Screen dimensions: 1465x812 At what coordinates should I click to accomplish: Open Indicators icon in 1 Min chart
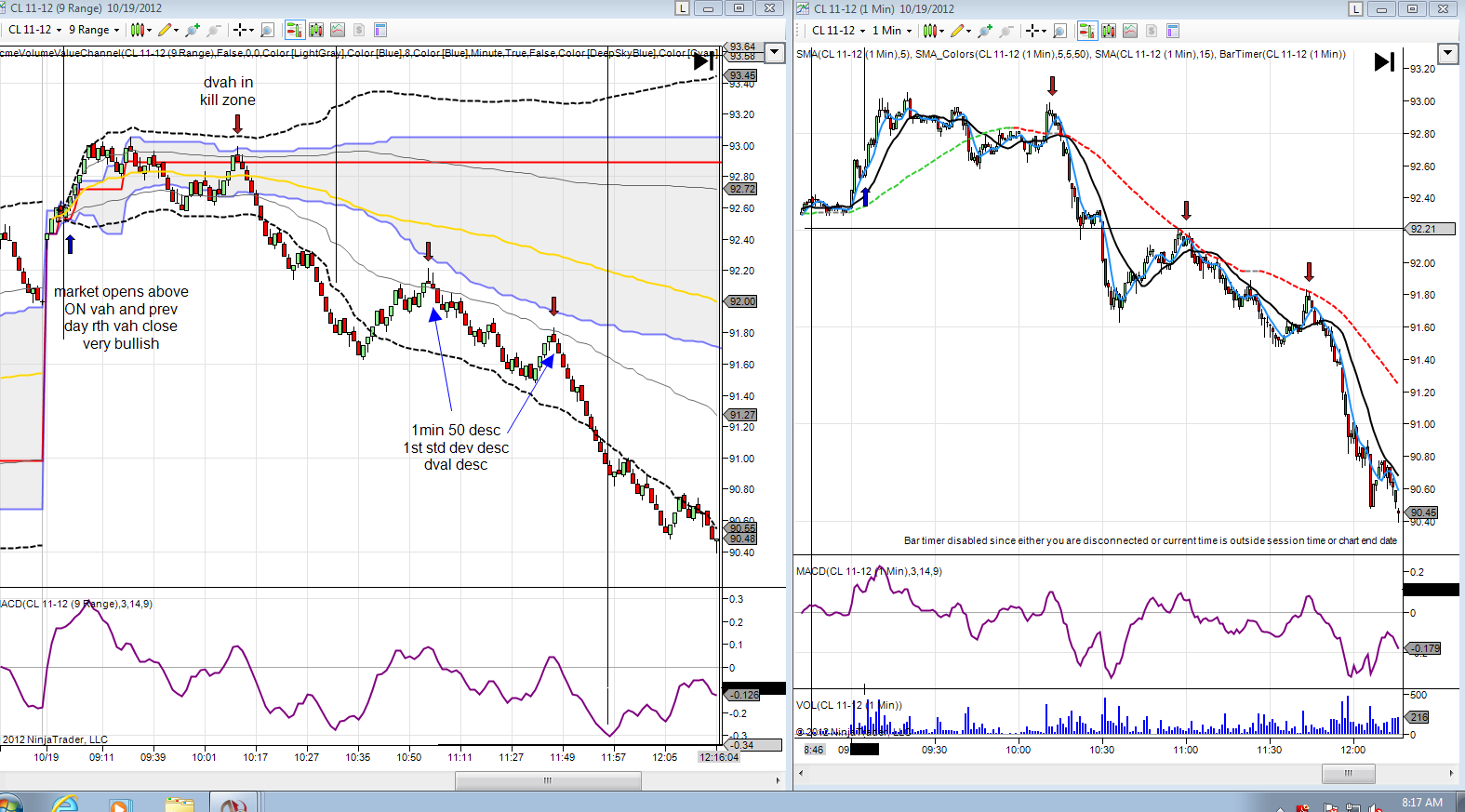coord(1130,31)
